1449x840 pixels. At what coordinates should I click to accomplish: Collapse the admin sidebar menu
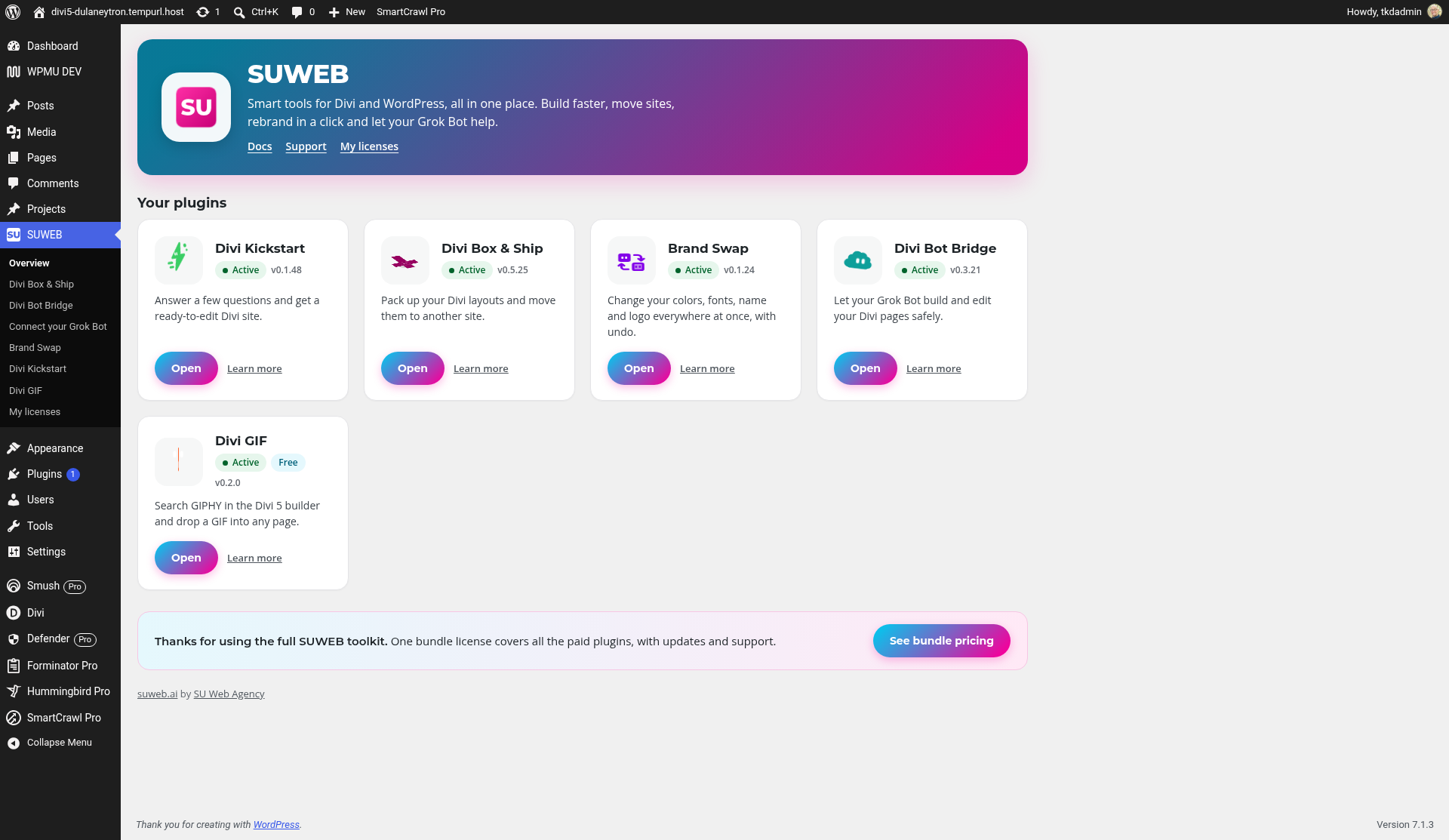[60, 743]
